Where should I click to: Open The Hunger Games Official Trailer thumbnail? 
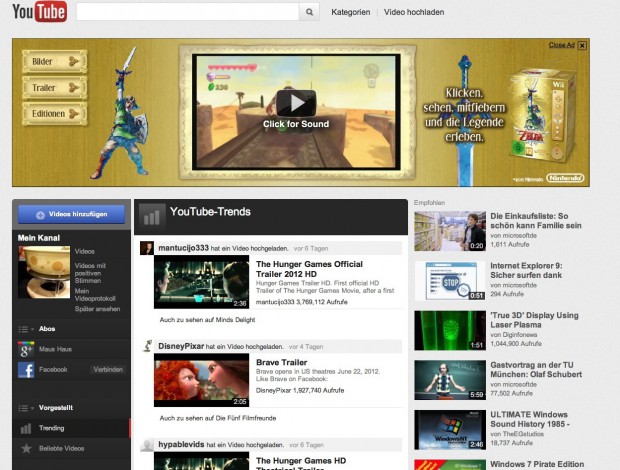pyautogui.click(x=202, y=282)
